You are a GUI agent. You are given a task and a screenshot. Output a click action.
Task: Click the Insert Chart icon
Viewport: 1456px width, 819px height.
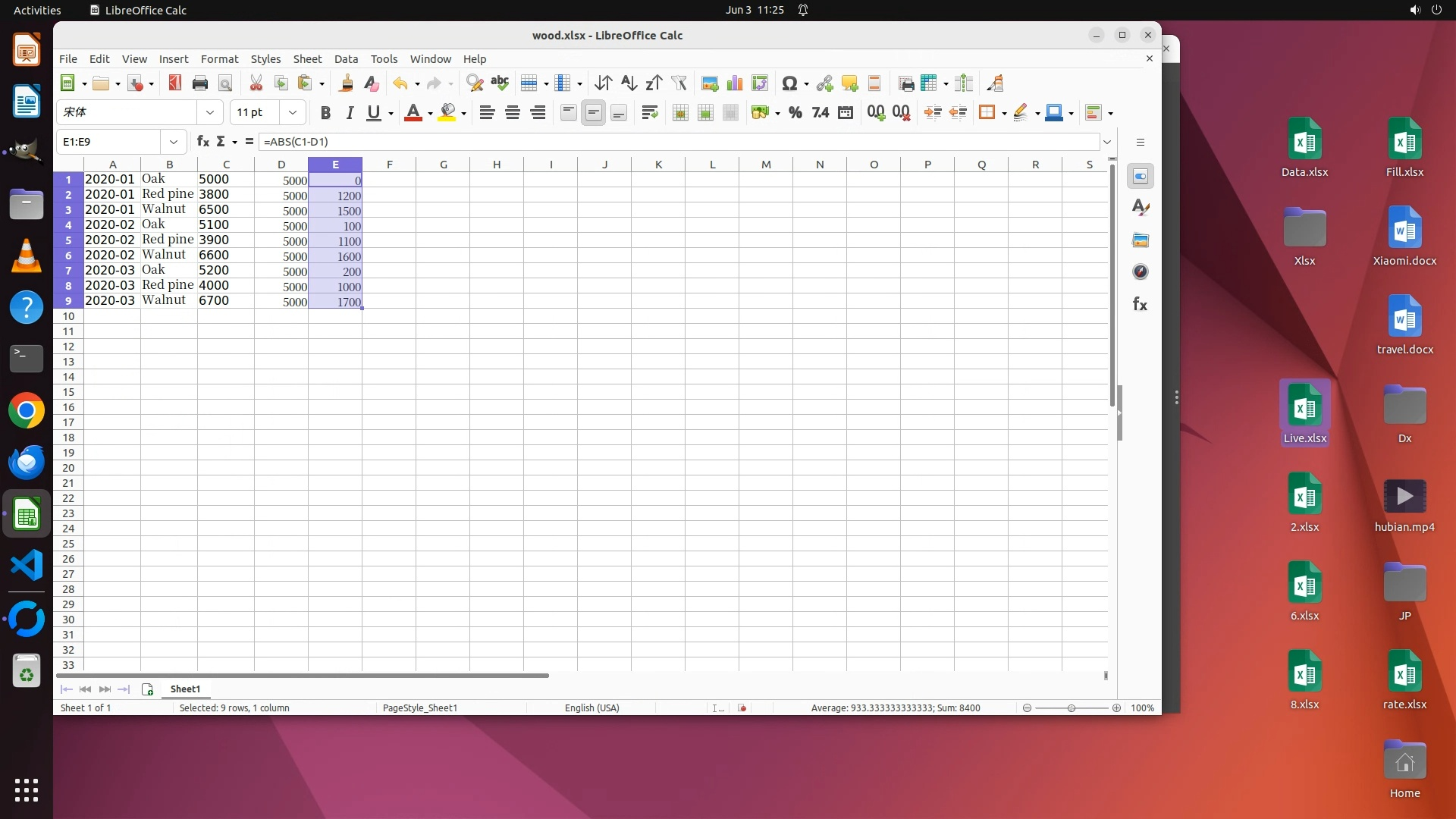pyautogui.click(x=734, y=83)
